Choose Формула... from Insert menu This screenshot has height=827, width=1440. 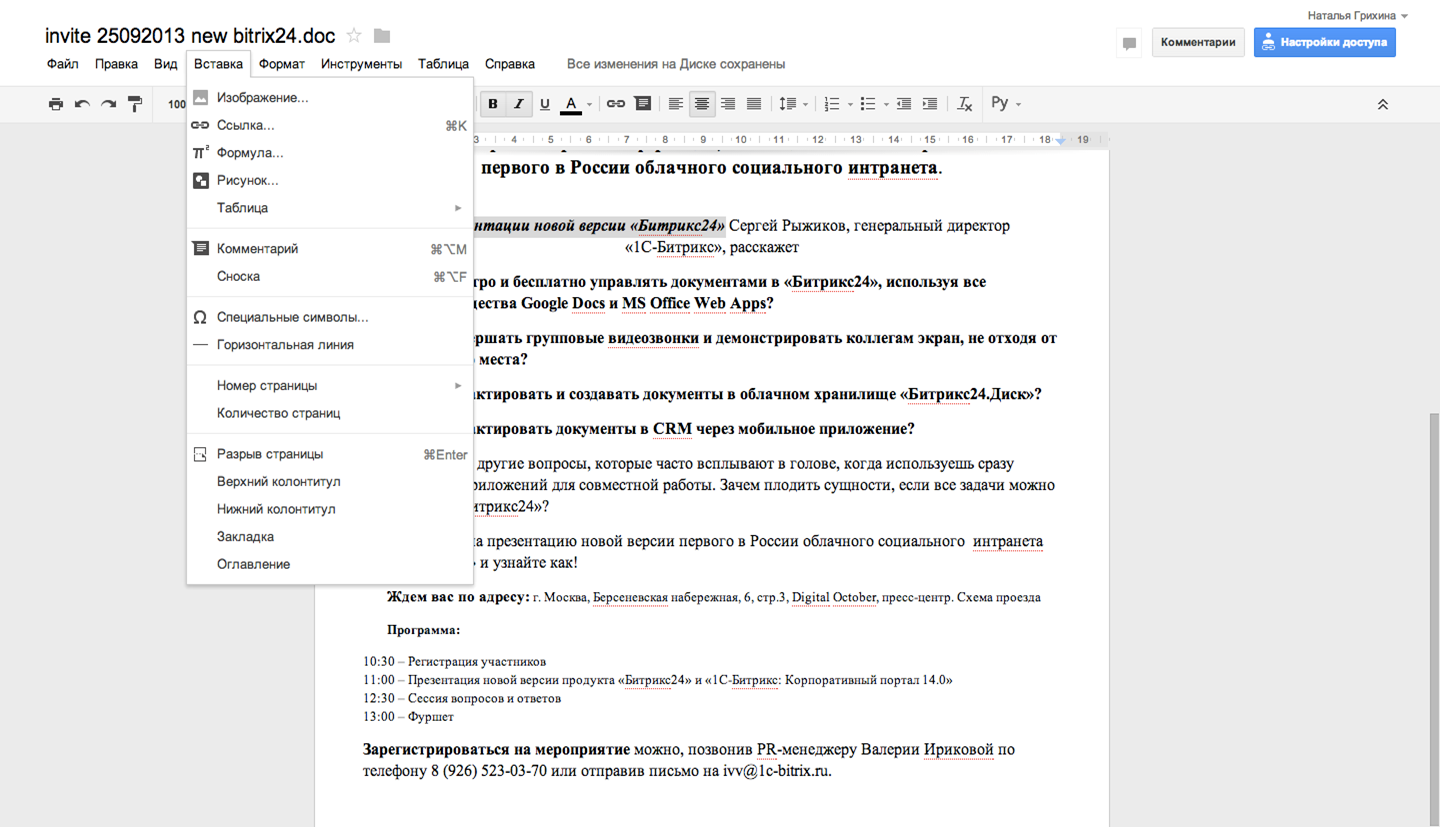pyautogui.click(x=330, y=153)
